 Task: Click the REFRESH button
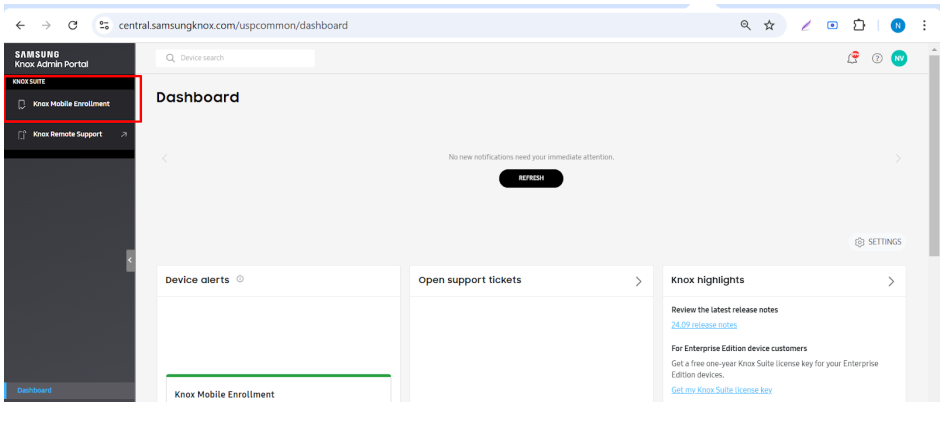click(x=531, y=178)
